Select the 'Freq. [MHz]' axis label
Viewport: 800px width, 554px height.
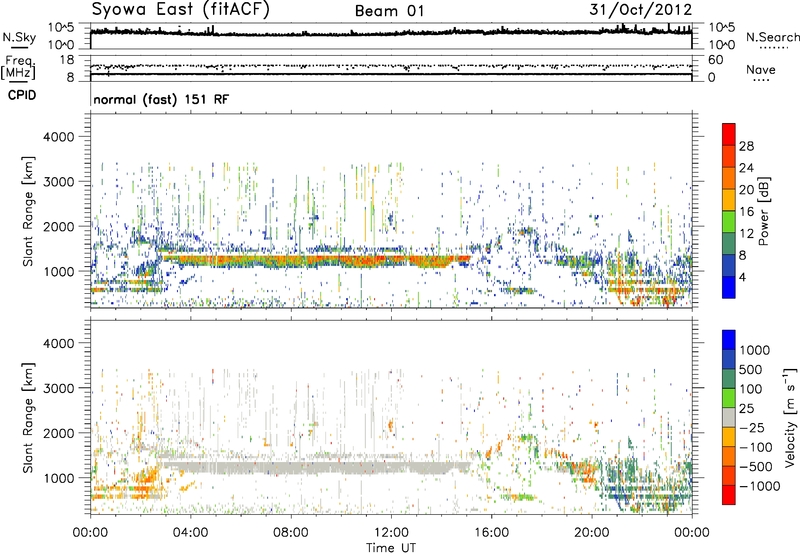pyautogui.click(x=18, y=68)
